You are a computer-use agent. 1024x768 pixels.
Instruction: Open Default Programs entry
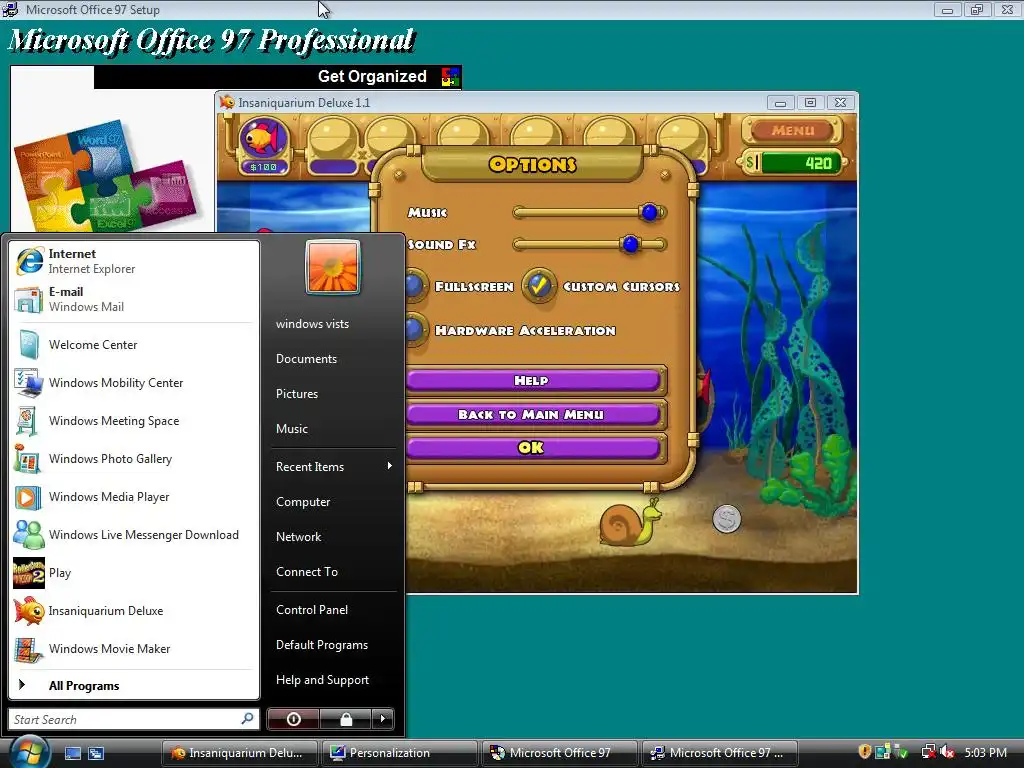coord(322,645)
